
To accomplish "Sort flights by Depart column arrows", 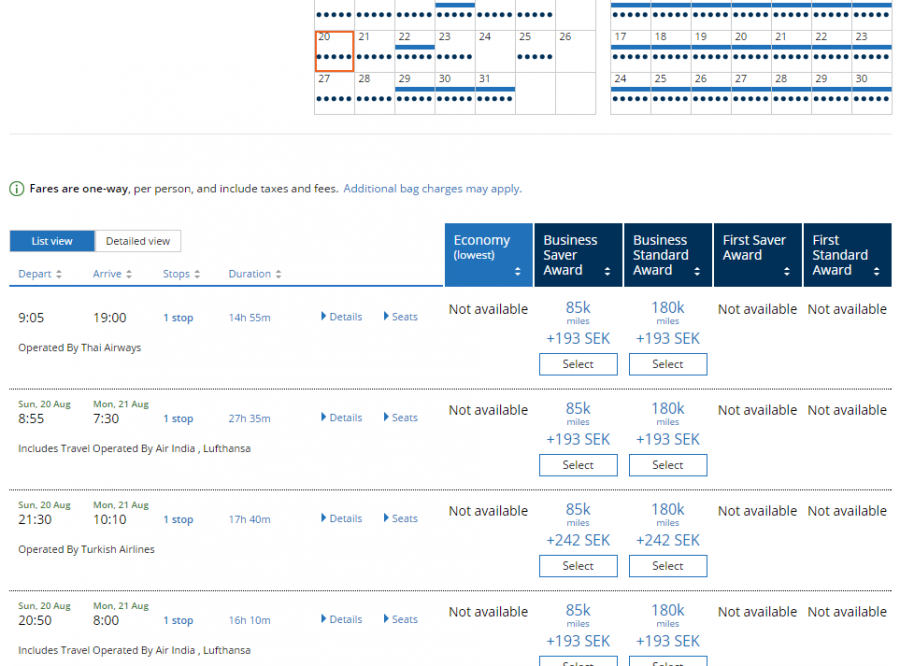I will (59, 275).
